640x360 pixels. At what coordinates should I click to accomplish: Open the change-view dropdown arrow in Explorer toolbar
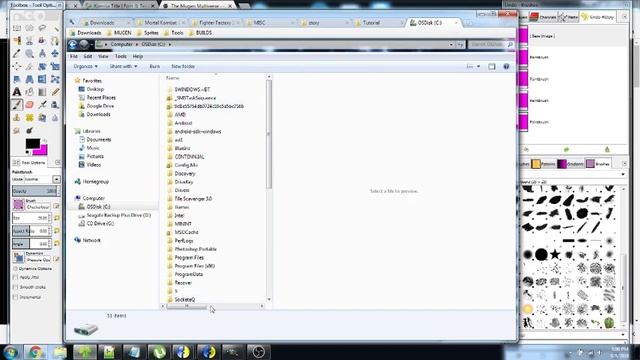[x=478, y=66]
